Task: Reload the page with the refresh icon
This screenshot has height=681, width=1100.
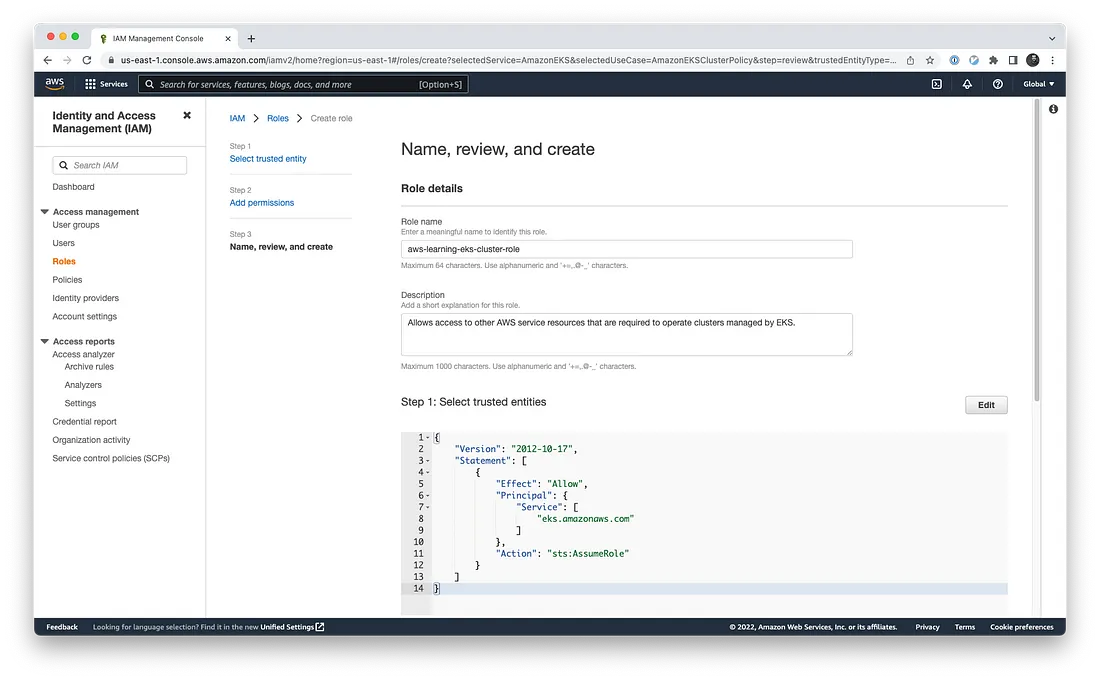Action: point(87,60)
